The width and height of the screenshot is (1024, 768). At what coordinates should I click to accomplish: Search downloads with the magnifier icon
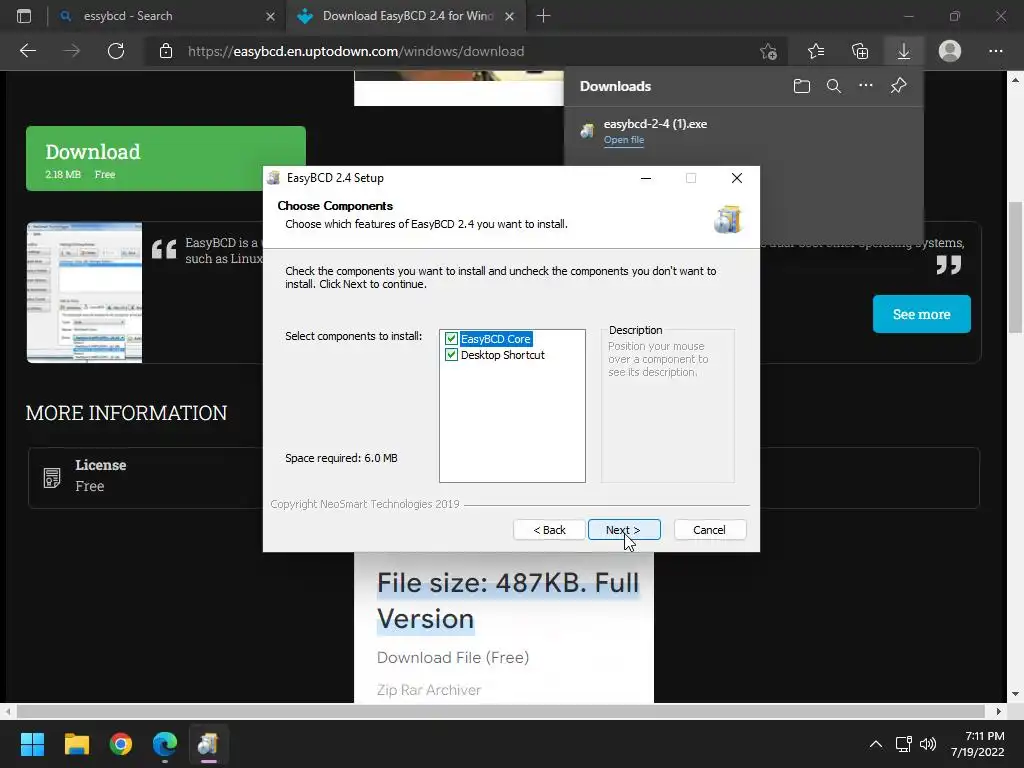click(833, 86)
